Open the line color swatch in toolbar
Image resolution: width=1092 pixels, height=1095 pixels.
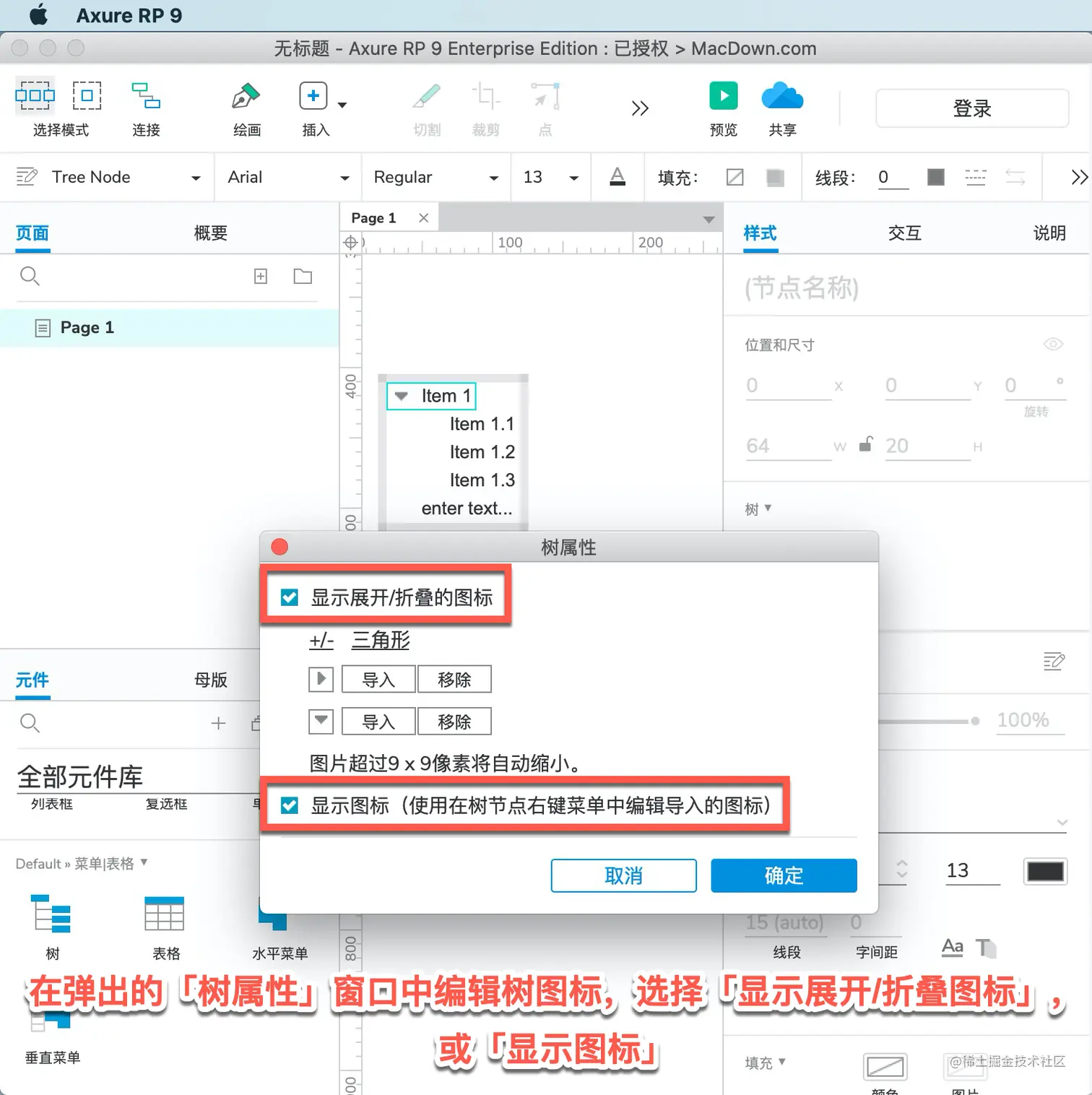point(935,177)
